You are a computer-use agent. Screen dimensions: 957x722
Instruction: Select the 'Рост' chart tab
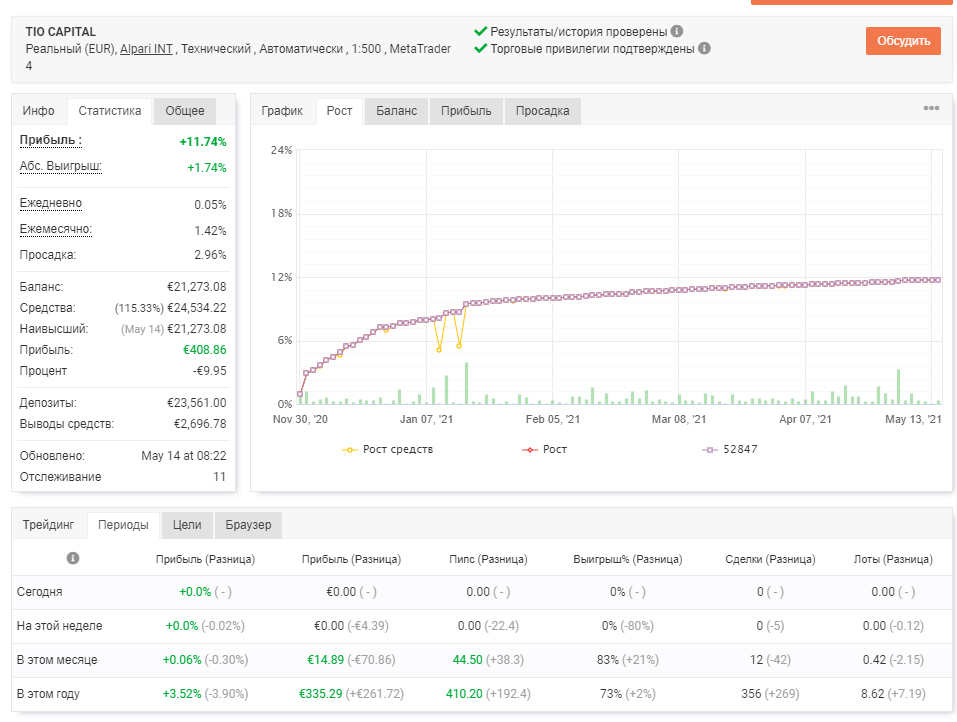tap(339, 111)
